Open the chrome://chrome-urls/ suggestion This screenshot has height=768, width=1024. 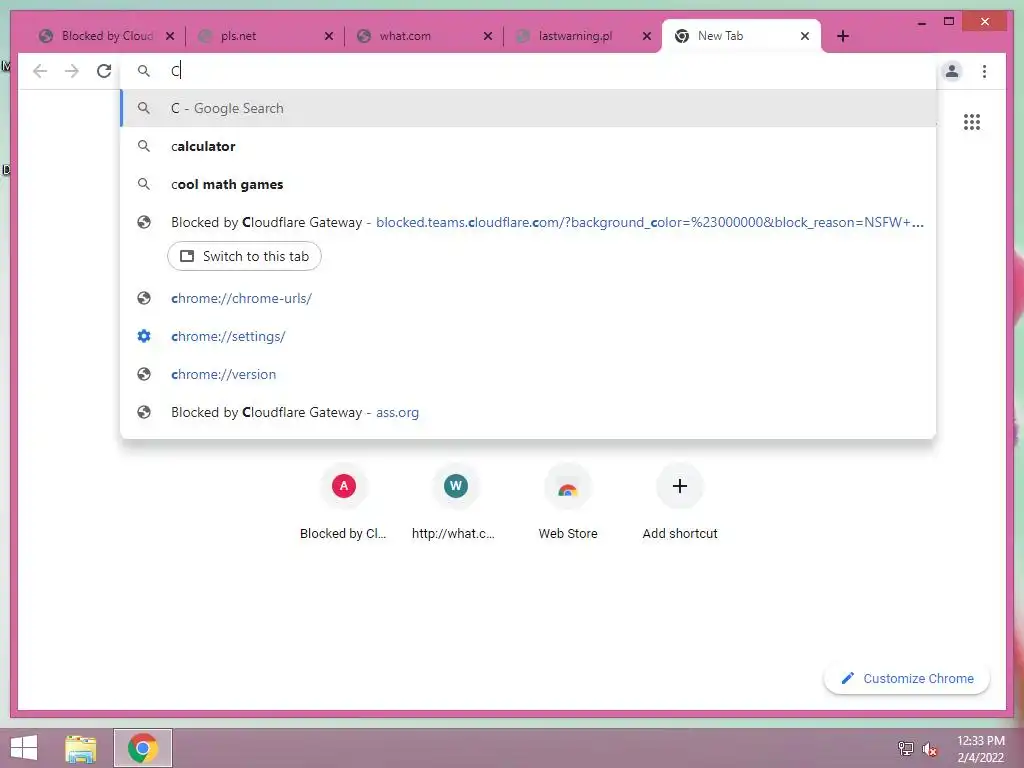coord(528,298)
